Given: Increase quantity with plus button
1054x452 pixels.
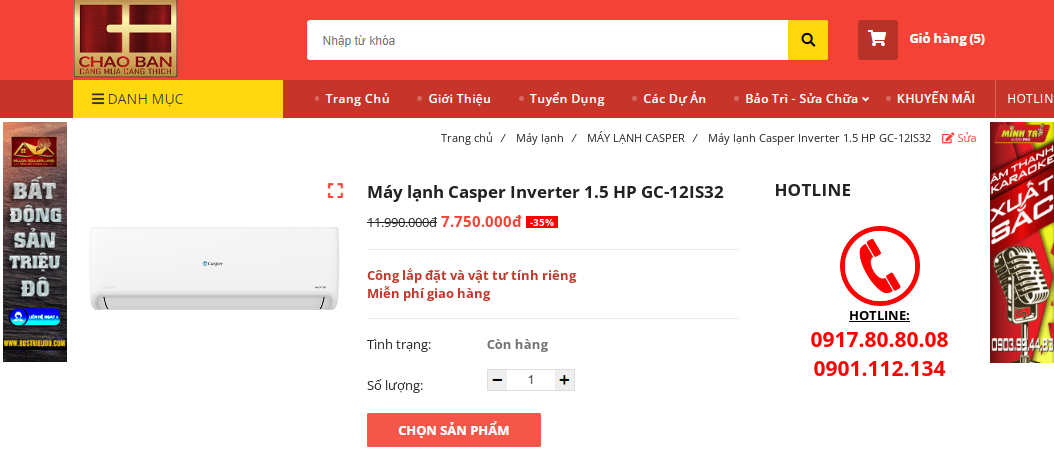Looking at the screenshot, I should pyautogui.click(x=565, y=380).
